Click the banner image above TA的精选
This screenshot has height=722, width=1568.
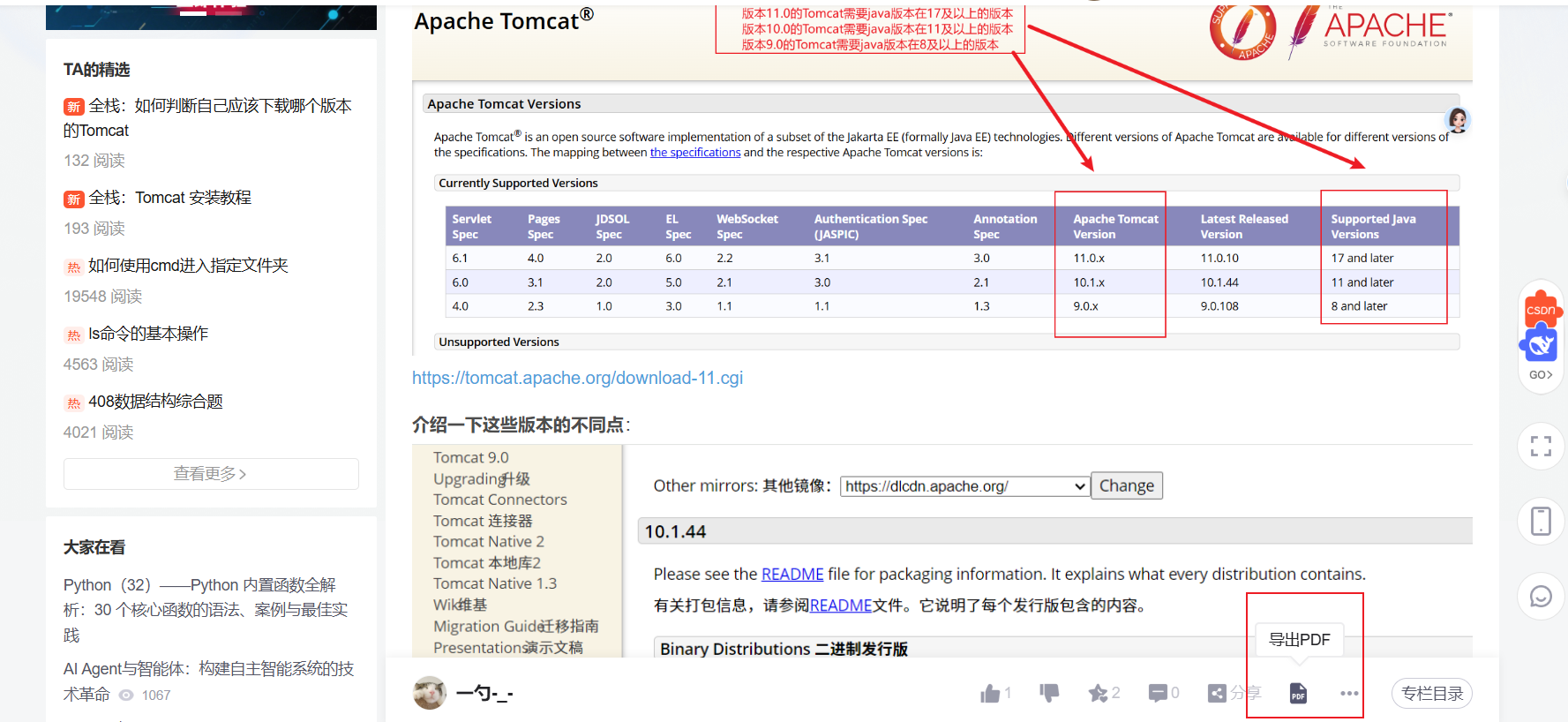pos(211,17)
